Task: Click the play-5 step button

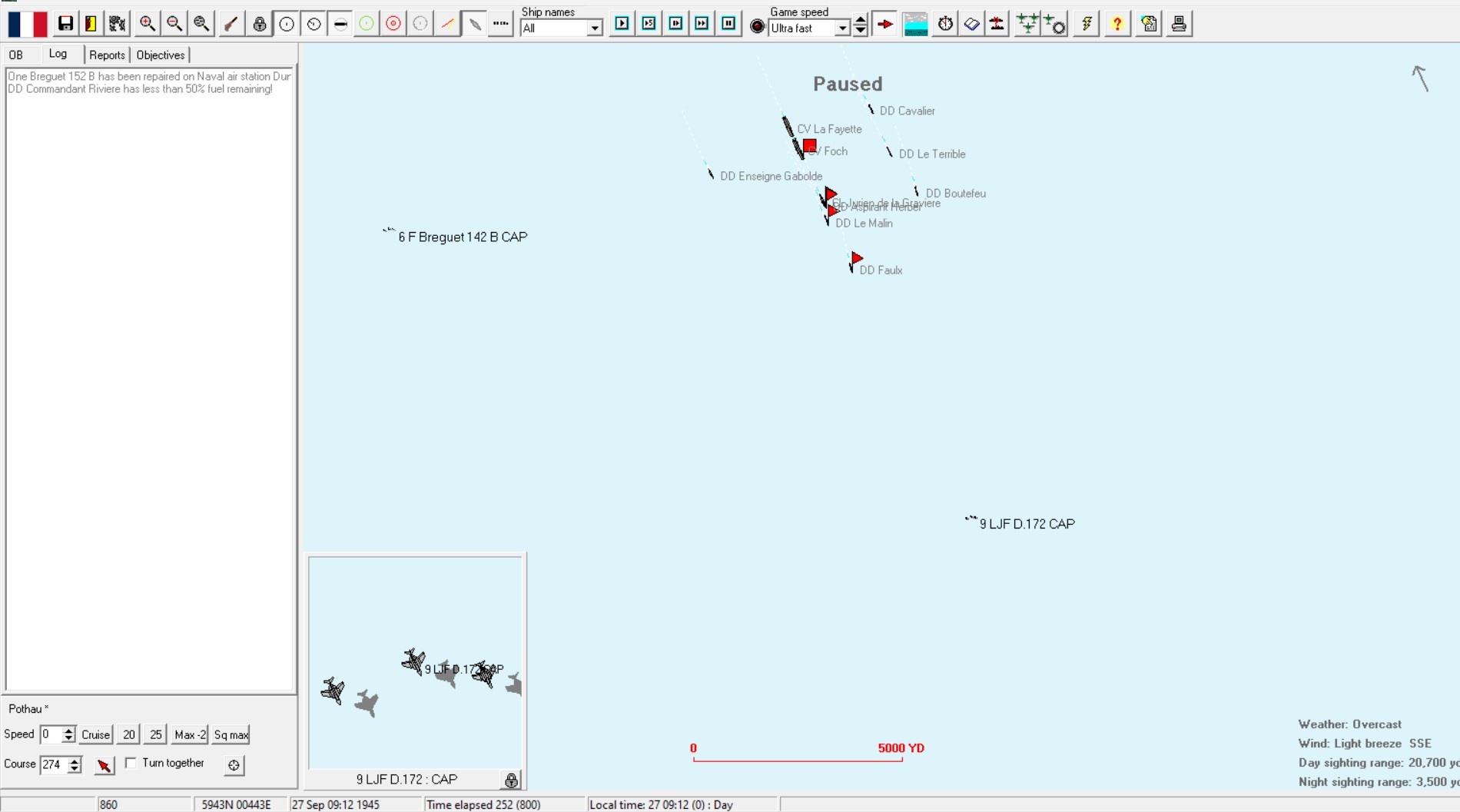Action: coord(649,24)
